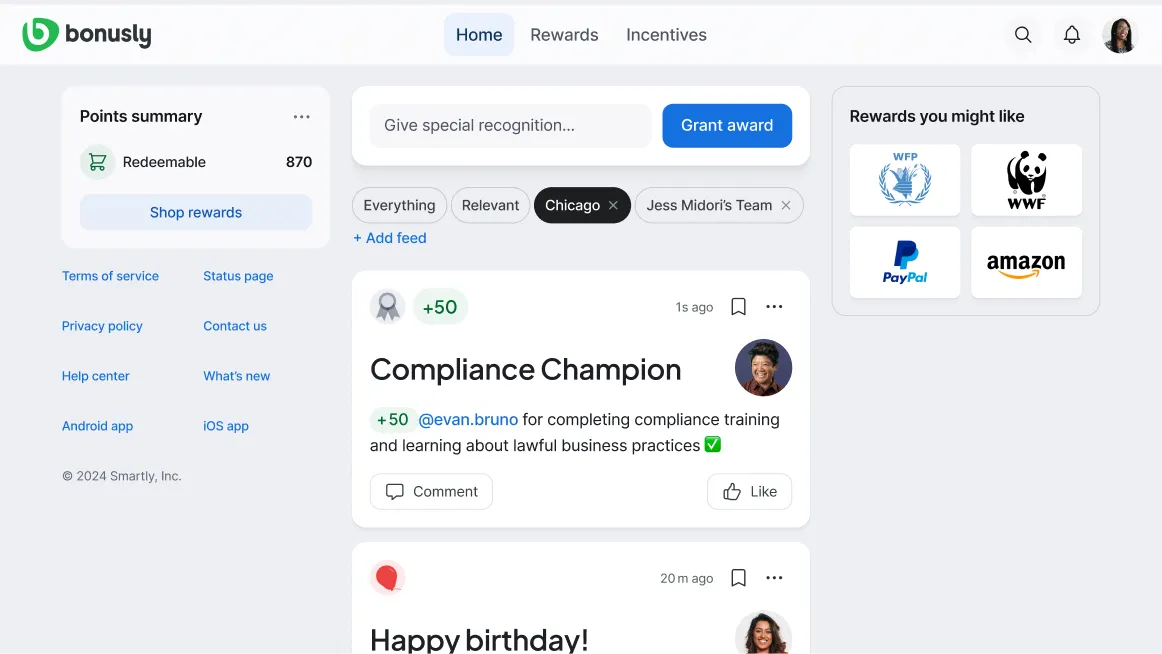Screen dimensions: 1162x654
Task: Open Points summary options menu
Action: 302,116
